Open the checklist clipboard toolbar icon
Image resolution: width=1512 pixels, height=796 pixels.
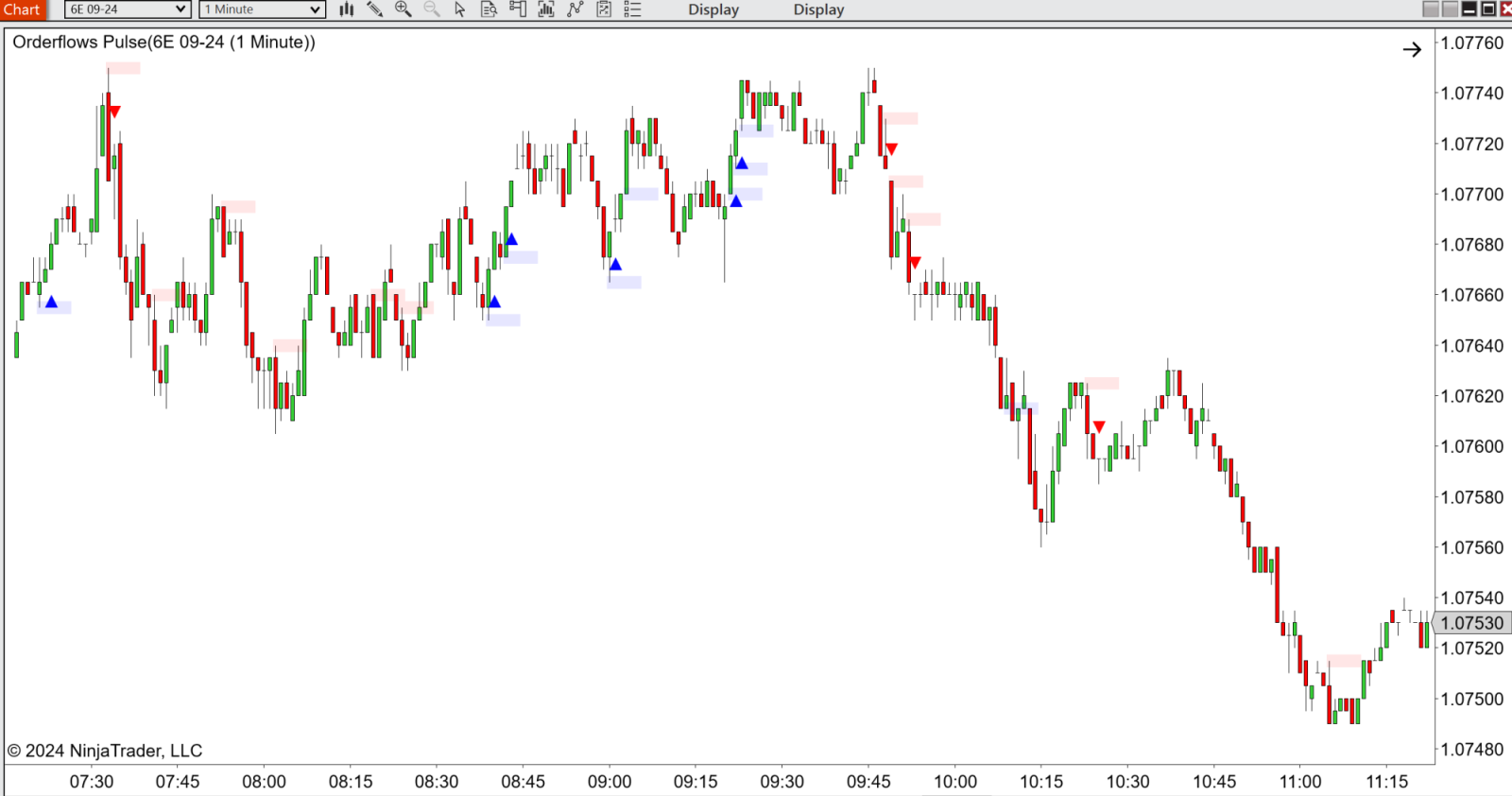[604, 9]
